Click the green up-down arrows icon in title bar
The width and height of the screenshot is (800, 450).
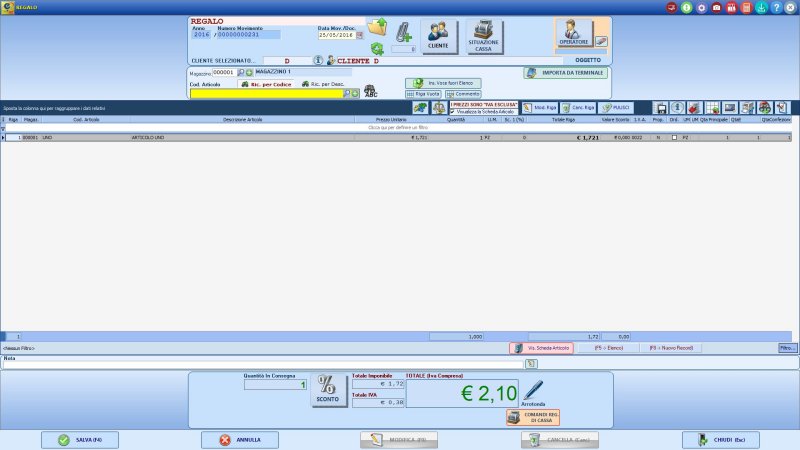tap(687, 8)
